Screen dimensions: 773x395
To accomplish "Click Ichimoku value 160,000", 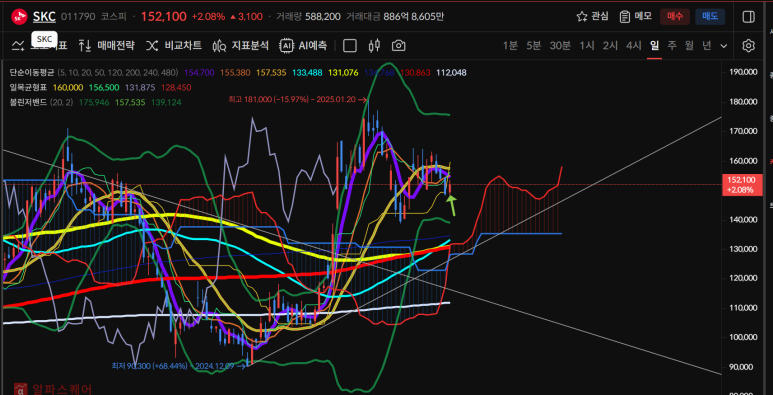I will click(x=68, y=87).
